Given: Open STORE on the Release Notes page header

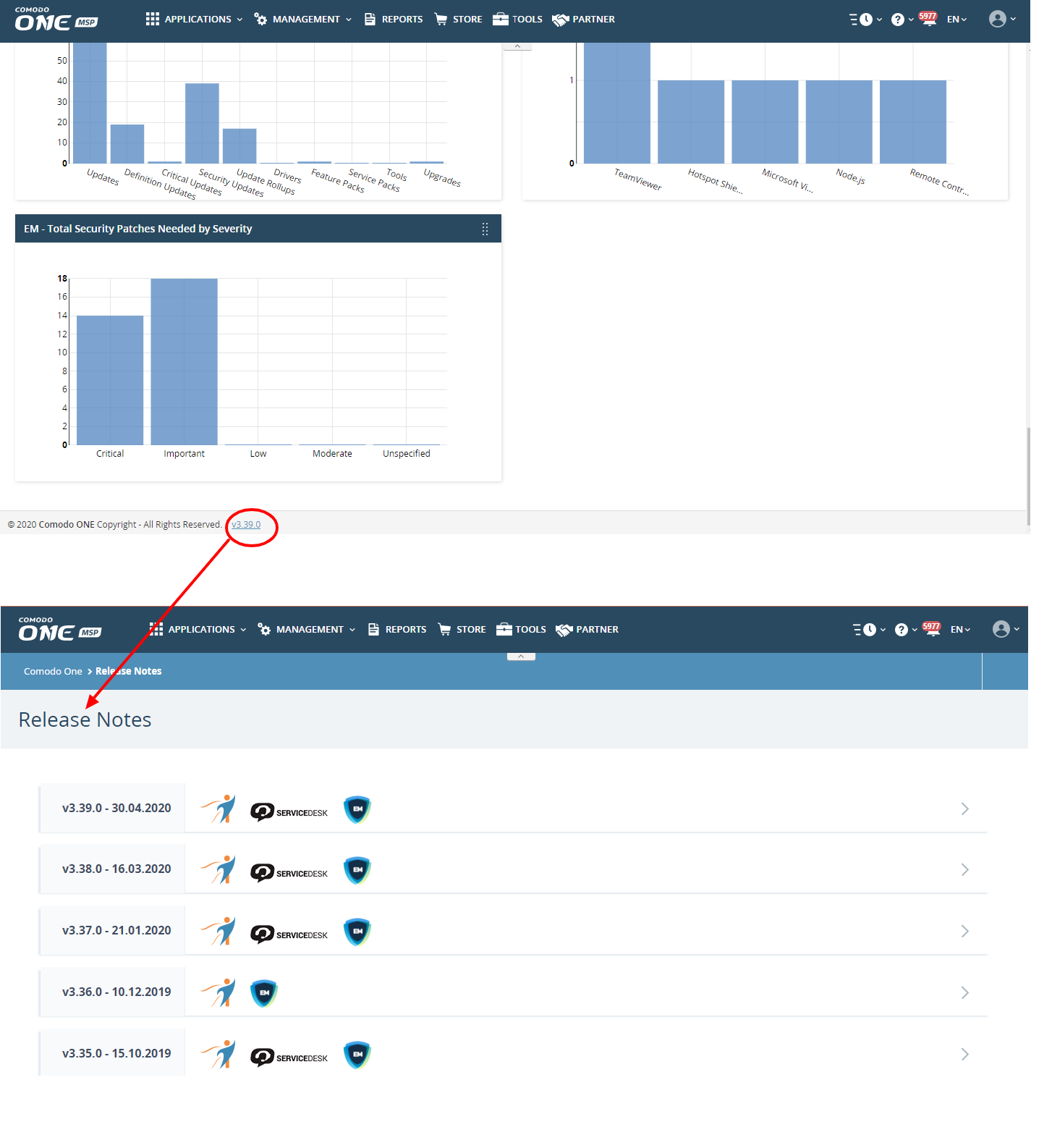Looking at the screenshot, I should [x=462, y=630].
